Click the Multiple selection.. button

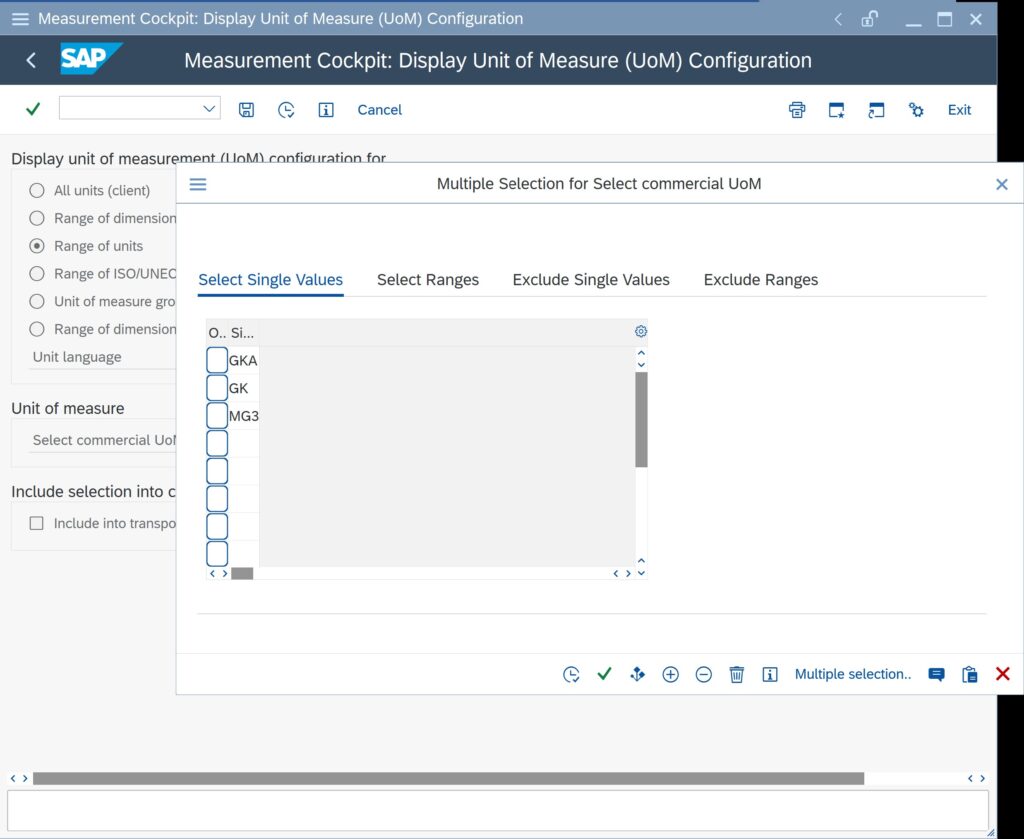[x=852, y=674]
